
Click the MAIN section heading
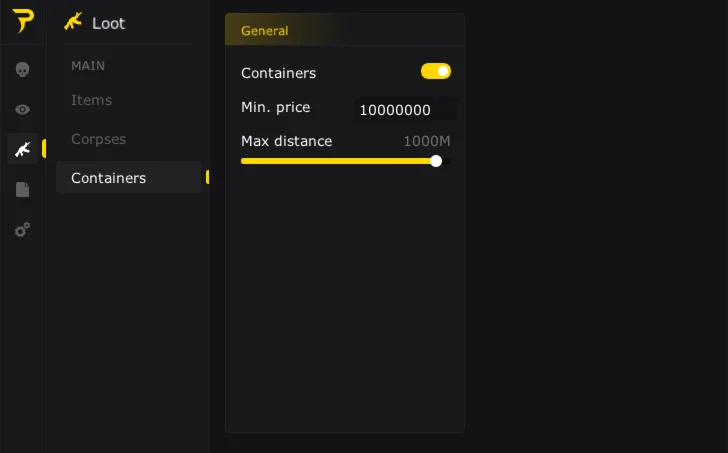pos(88,66)
